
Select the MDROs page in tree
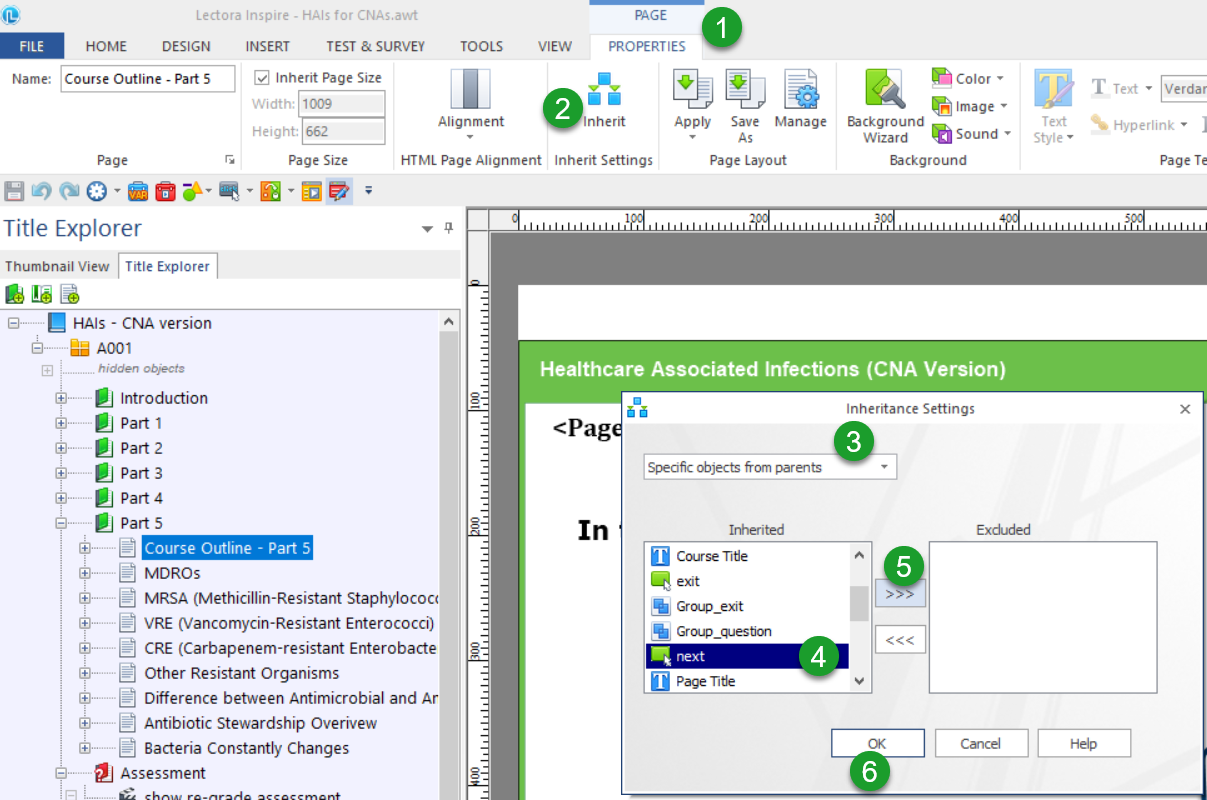tap(172, 573)
